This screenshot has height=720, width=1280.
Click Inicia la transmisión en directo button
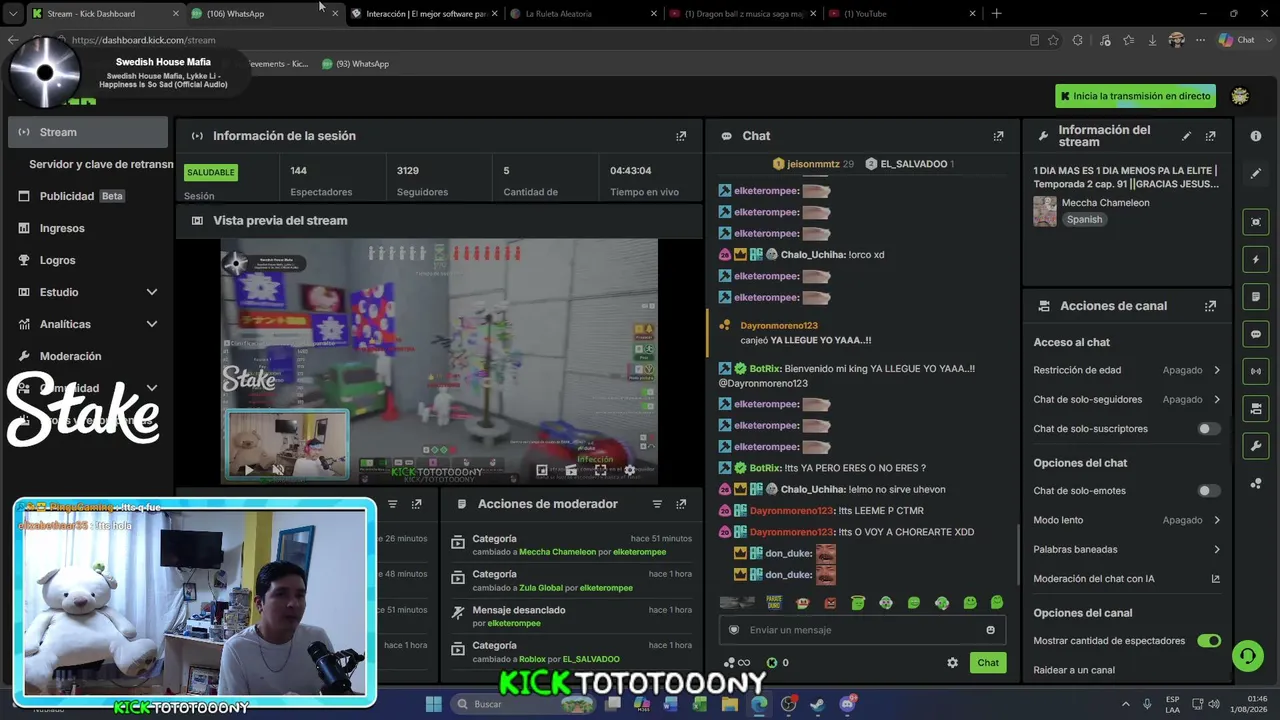1136,96
